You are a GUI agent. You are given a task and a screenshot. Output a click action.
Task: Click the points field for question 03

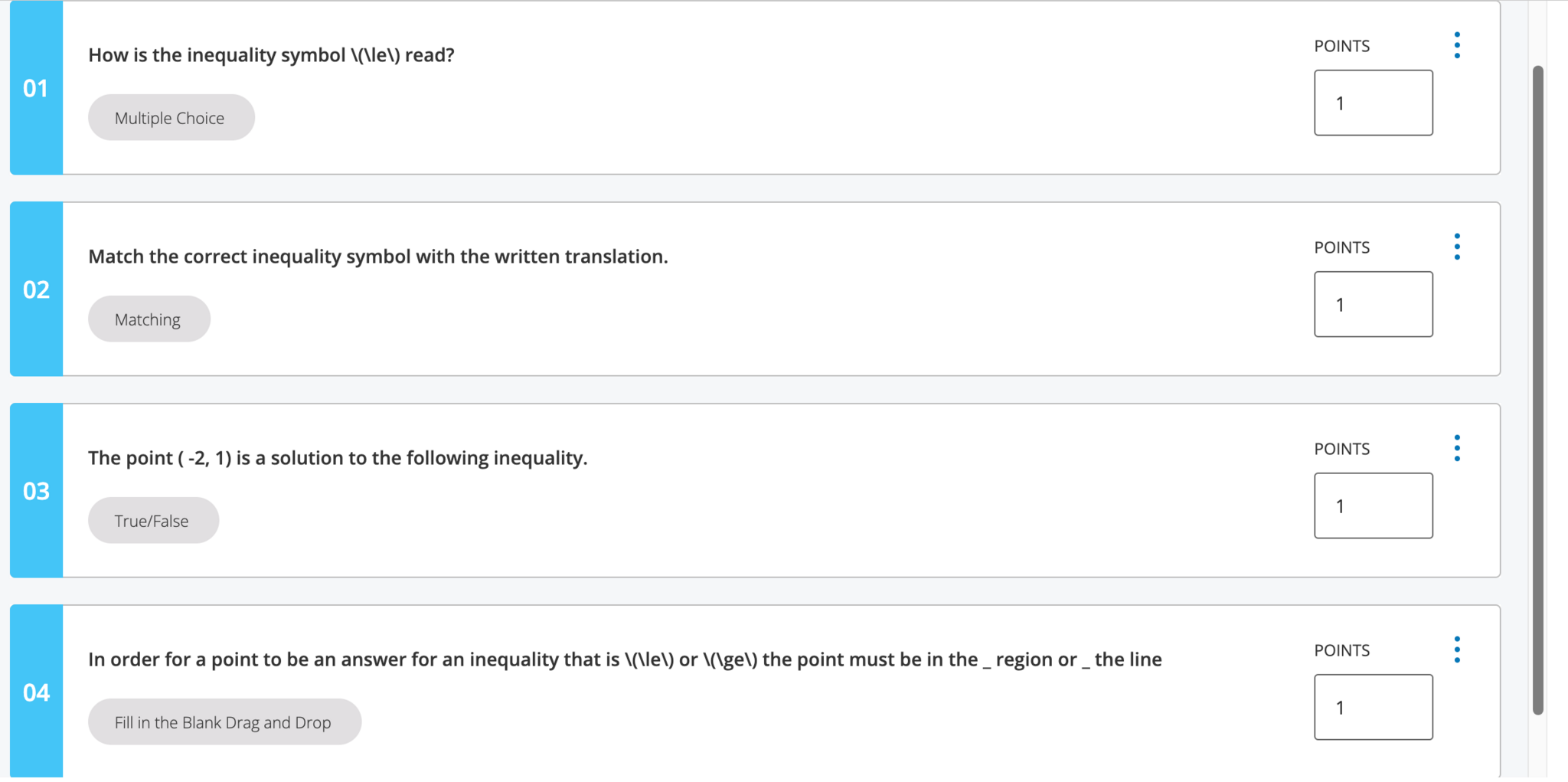(x=1373, y=506)
